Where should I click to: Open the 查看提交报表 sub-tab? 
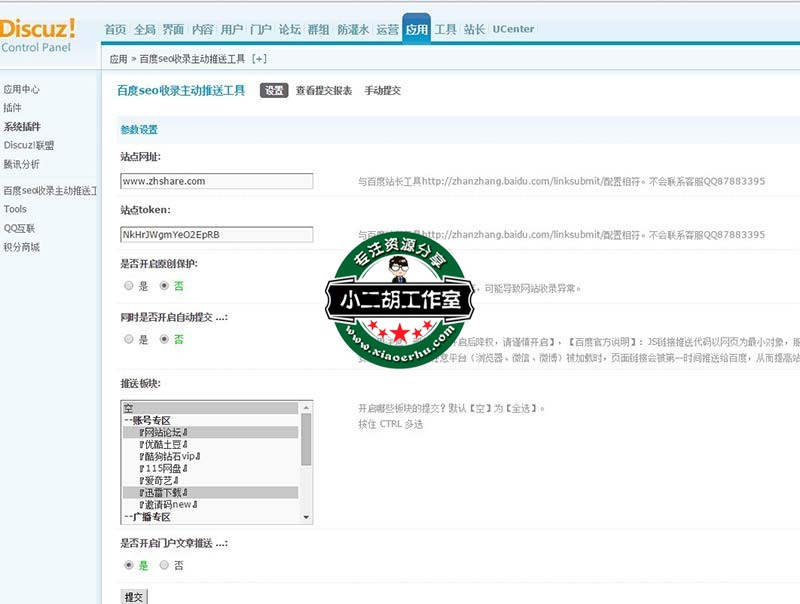(x=324, y=90)
